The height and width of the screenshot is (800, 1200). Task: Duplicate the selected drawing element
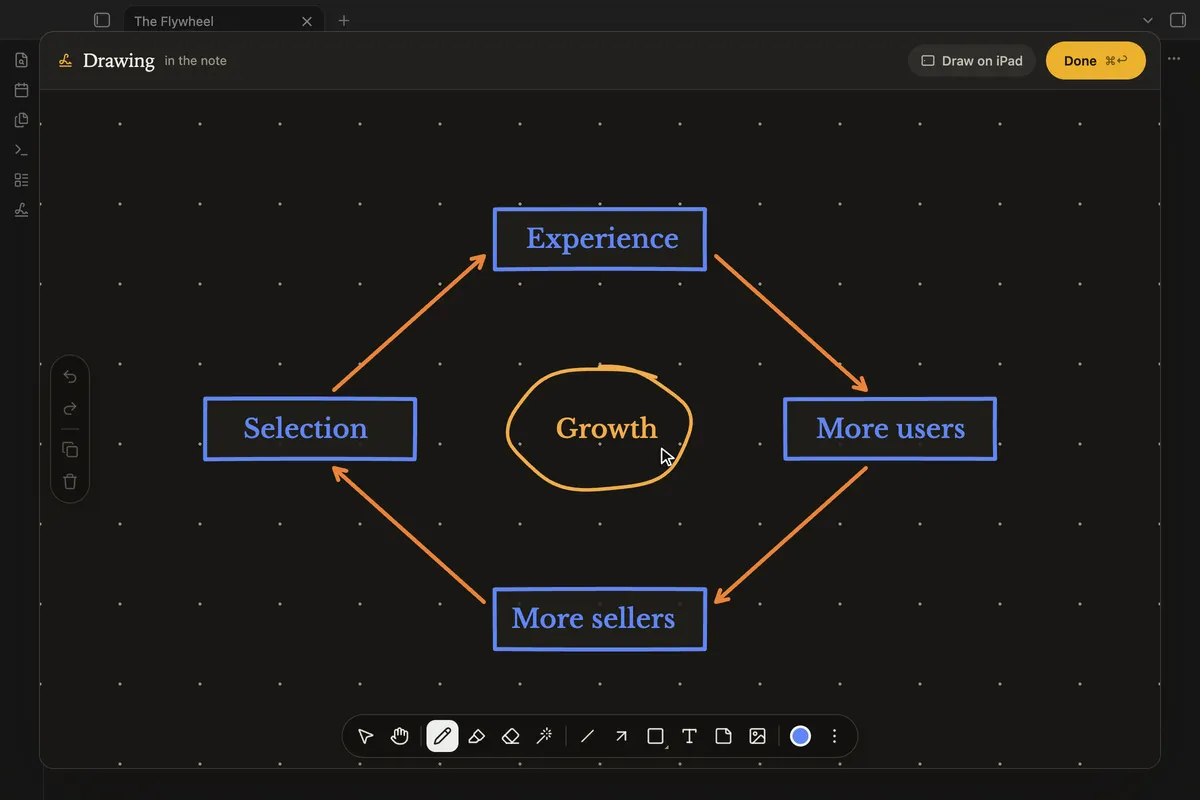pos(70,449)
